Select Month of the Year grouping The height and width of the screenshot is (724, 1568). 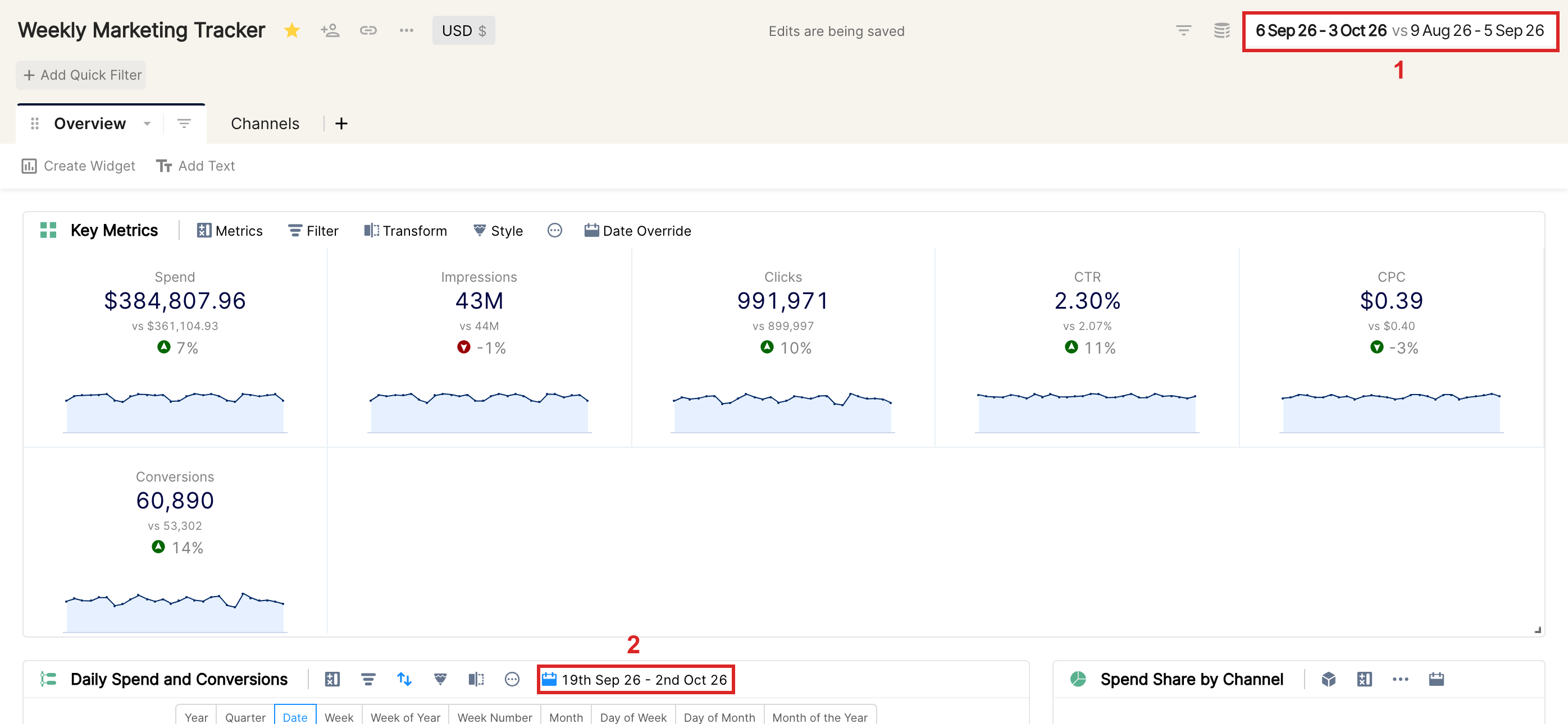(x=820, y=716)
